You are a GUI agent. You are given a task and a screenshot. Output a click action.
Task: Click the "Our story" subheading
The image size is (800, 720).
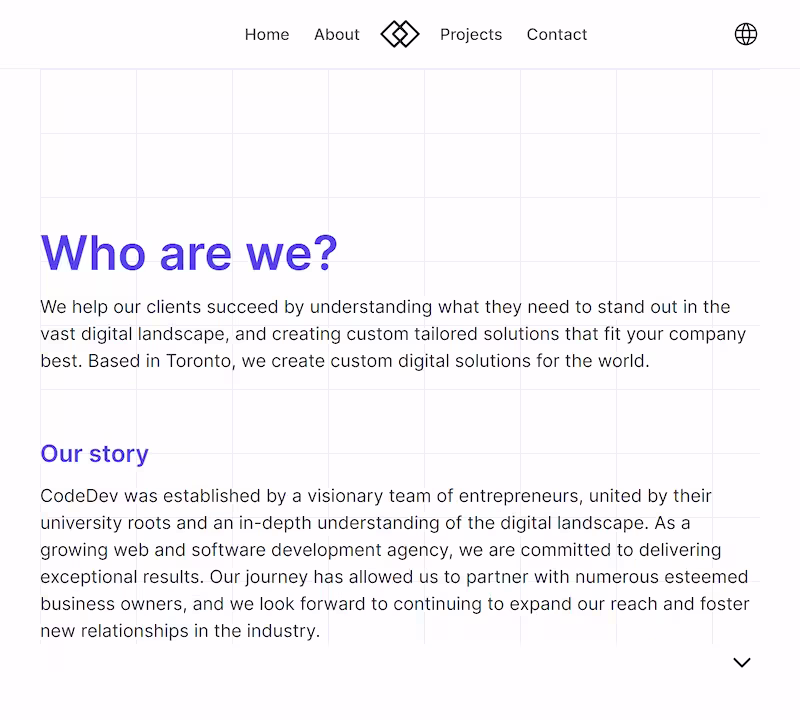coord(94,454)
